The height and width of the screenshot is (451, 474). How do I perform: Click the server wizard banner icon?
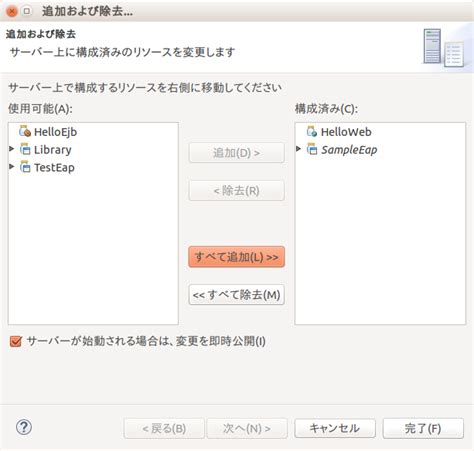(x=444, y=47)
